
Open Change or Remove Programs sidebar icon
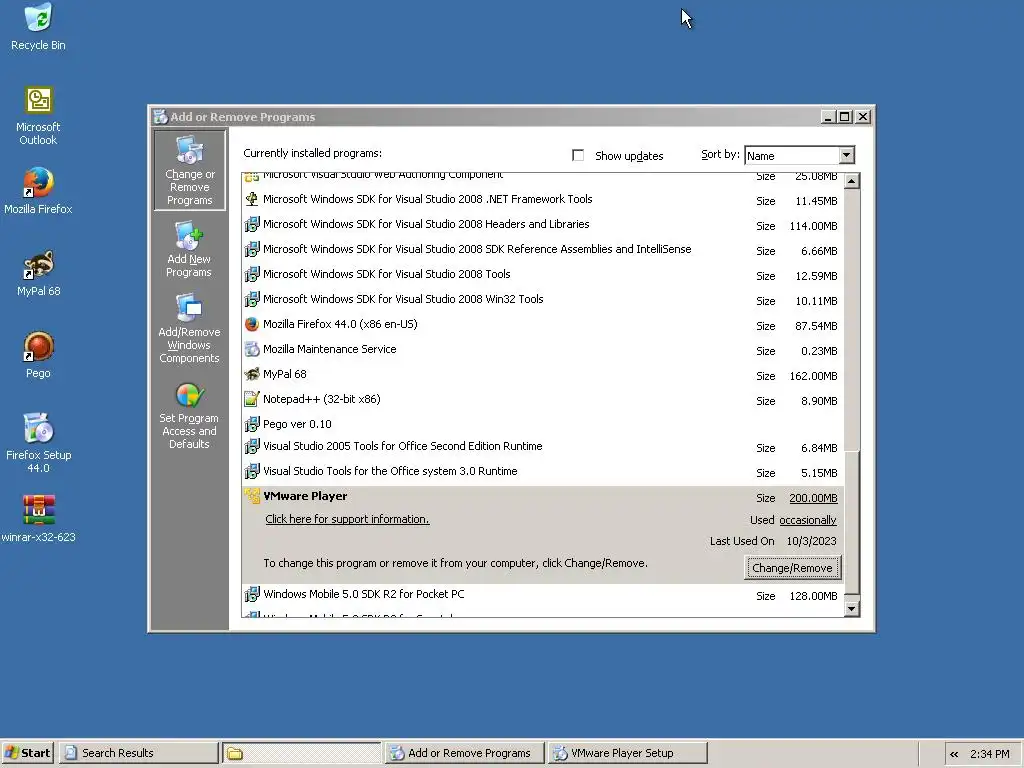pyautogui.click(x=189, y=170)
